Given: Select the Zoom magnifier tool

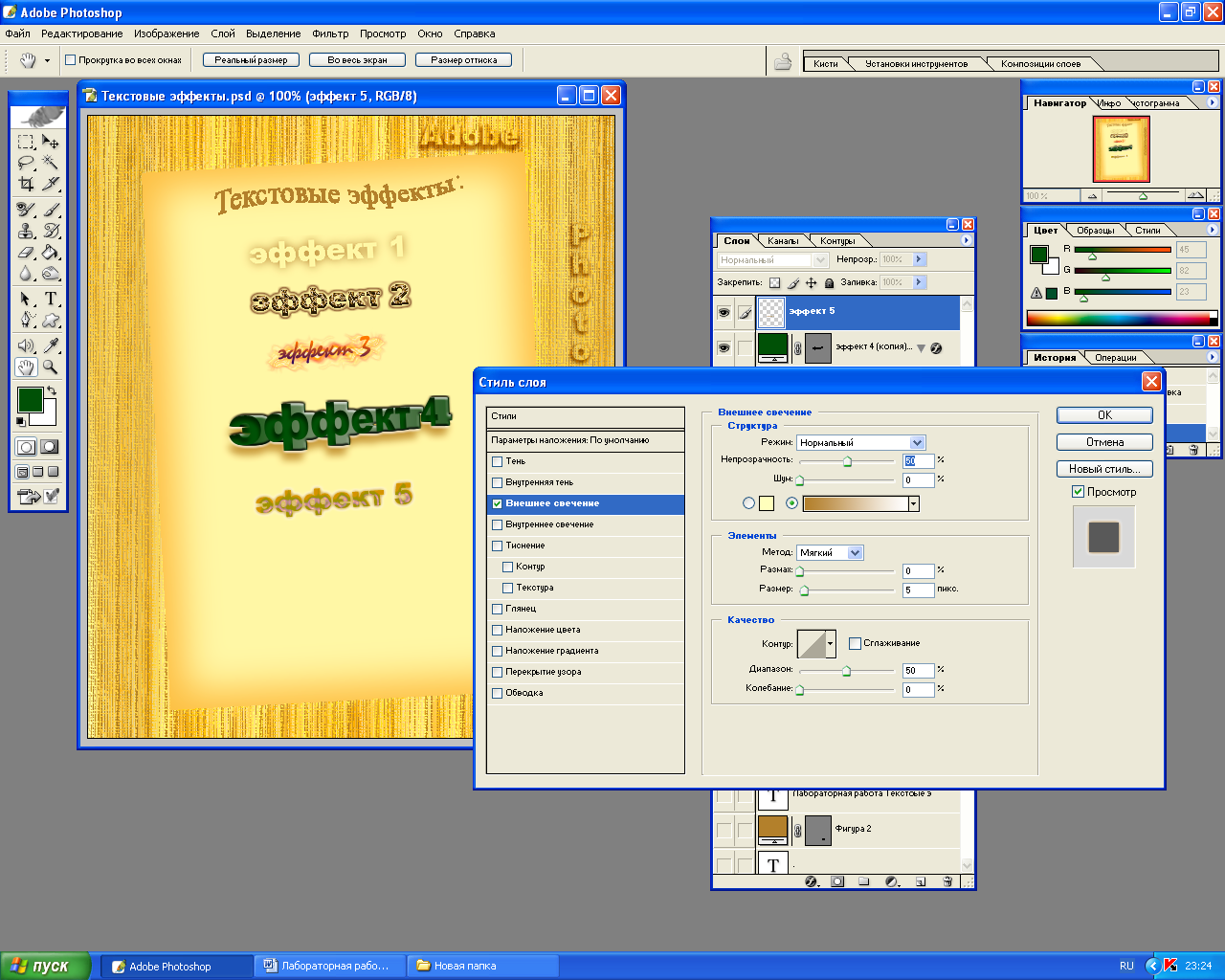Looking at the screenshot, I should coord(51,367).
